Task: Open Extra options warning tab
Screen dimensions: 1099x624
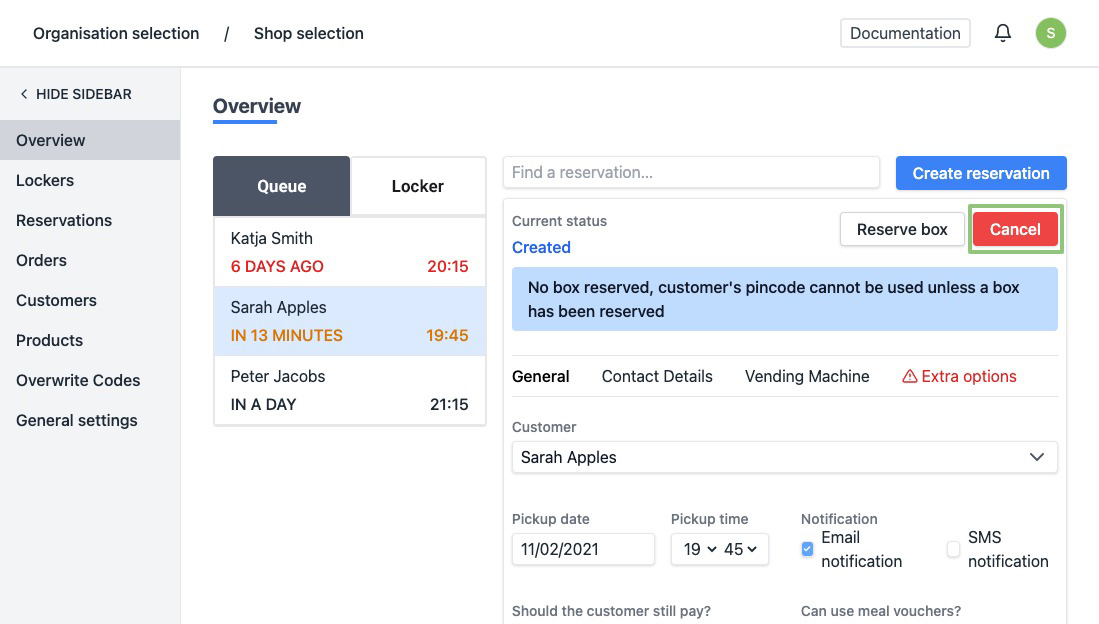Action: click(x=959, y=376)
